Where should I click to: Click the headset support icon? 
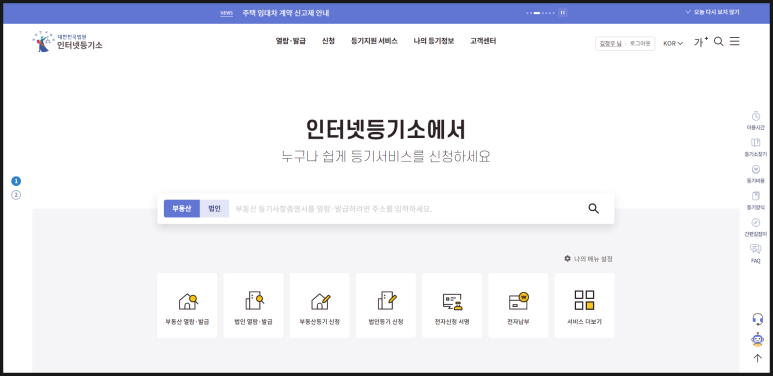[x=757, y=319]
